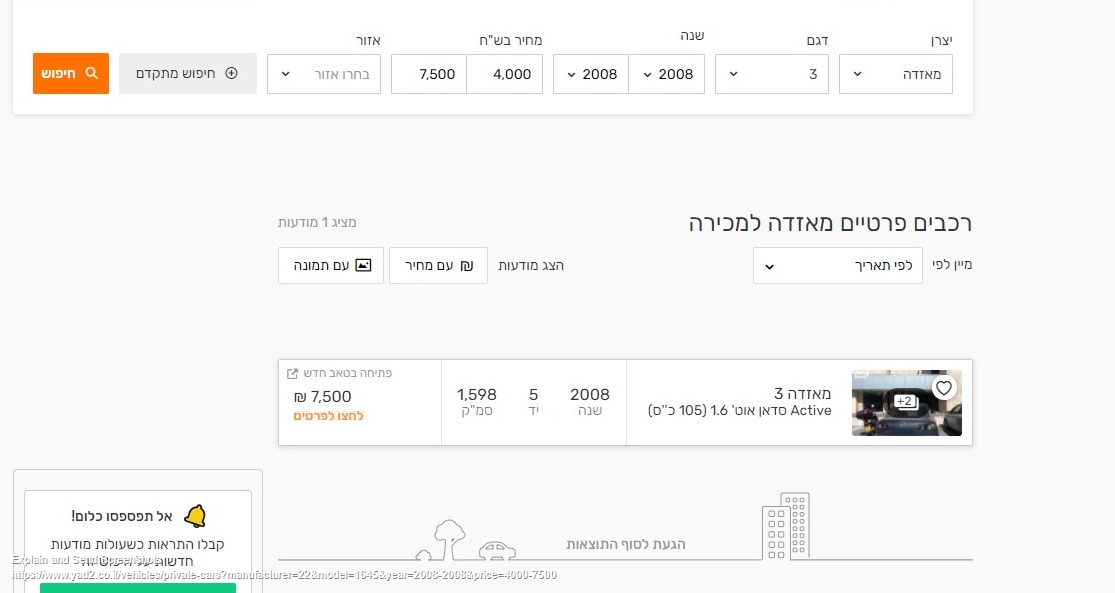Click the open-in-new-tab icon labeled פתיחה בטאב חדש
The width and height of the screenshot is (1115, 593).
point(293,372)
